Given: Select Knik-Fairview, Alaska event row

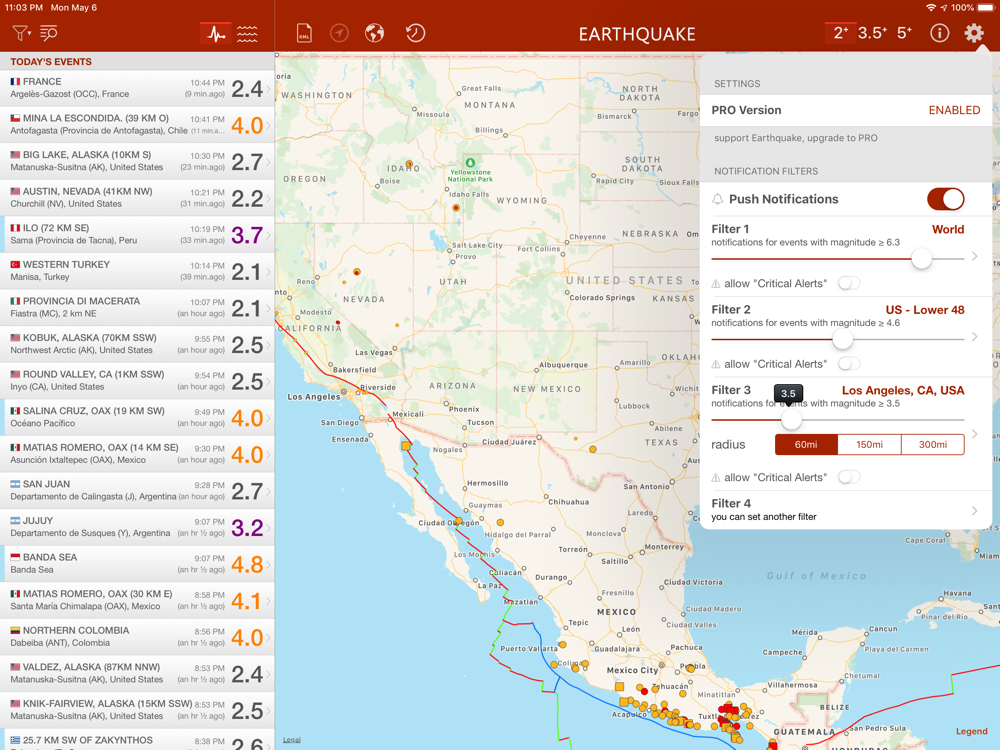Looking at the screenshot, I should coord(137,710).
